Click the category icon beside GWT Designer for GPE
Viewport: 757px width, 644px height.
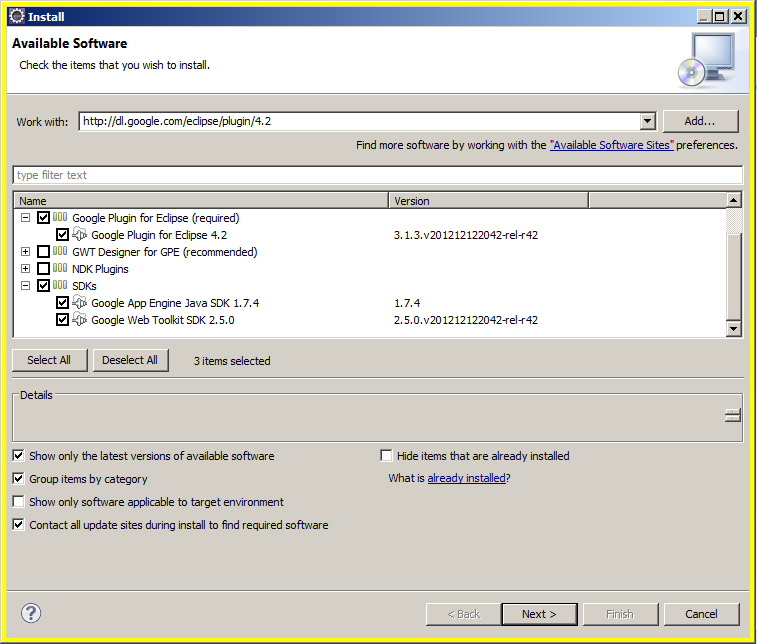[x=60, y=251]
